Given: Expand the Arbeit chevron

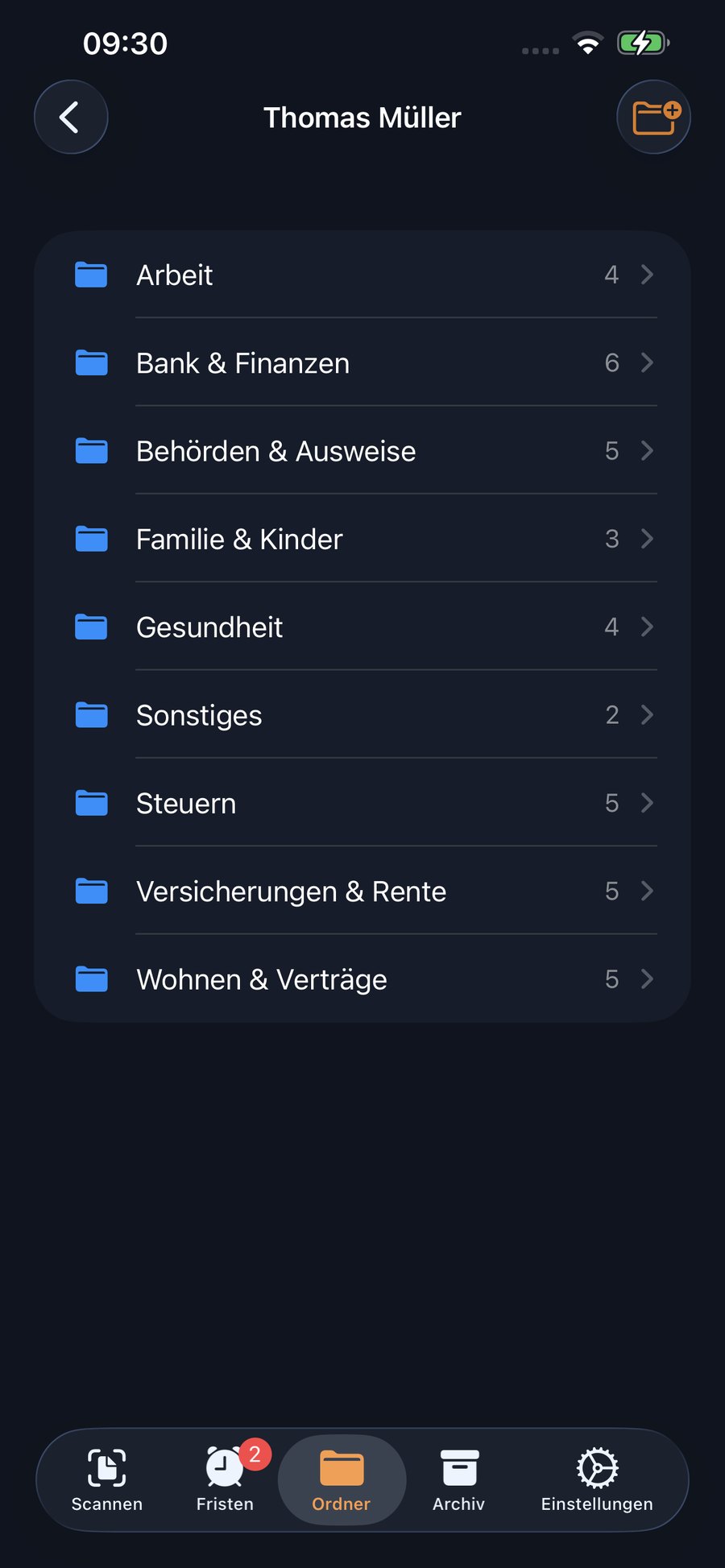Looking at the screenshot, I should click(647, 275).
